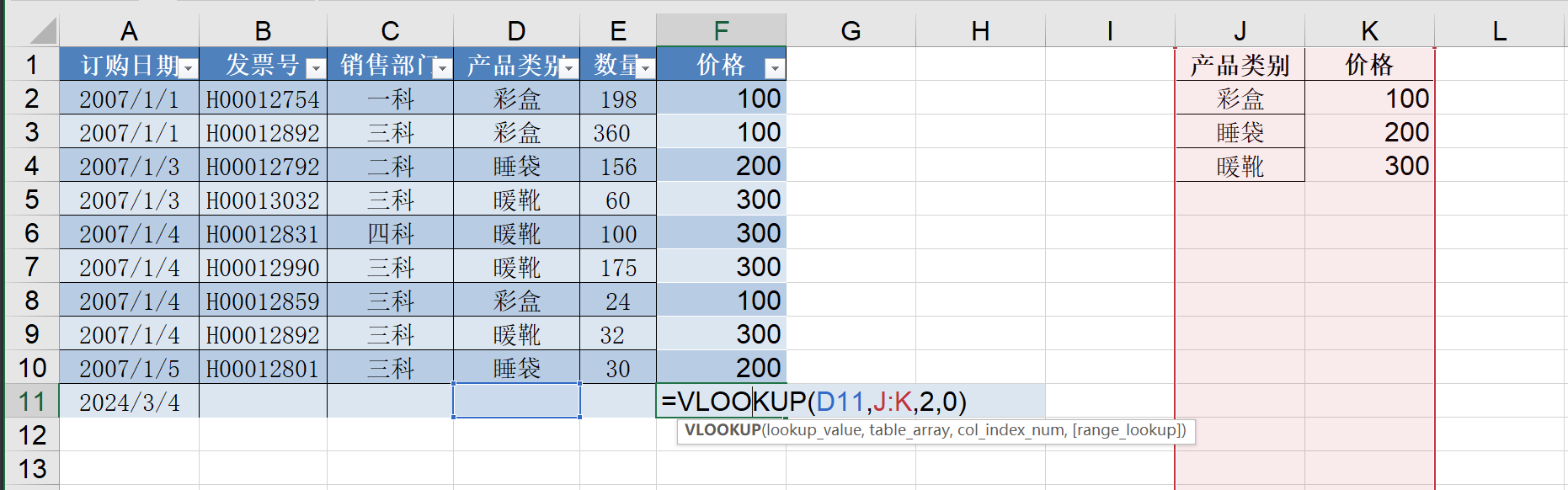
Task: Click the formula being edited in F11
Action: (x=813, y=401)
